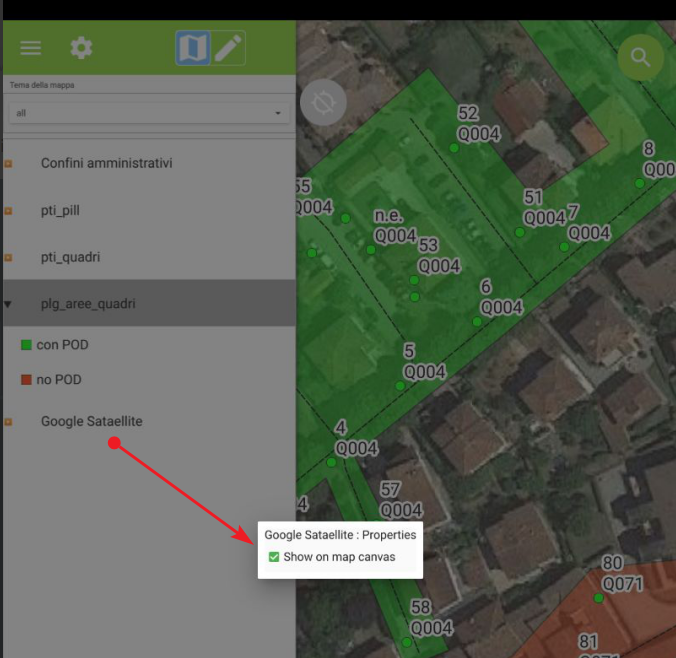Click the red no POD legend swatch
This screenshot has width=676, height=658.
tap(27, 380)
